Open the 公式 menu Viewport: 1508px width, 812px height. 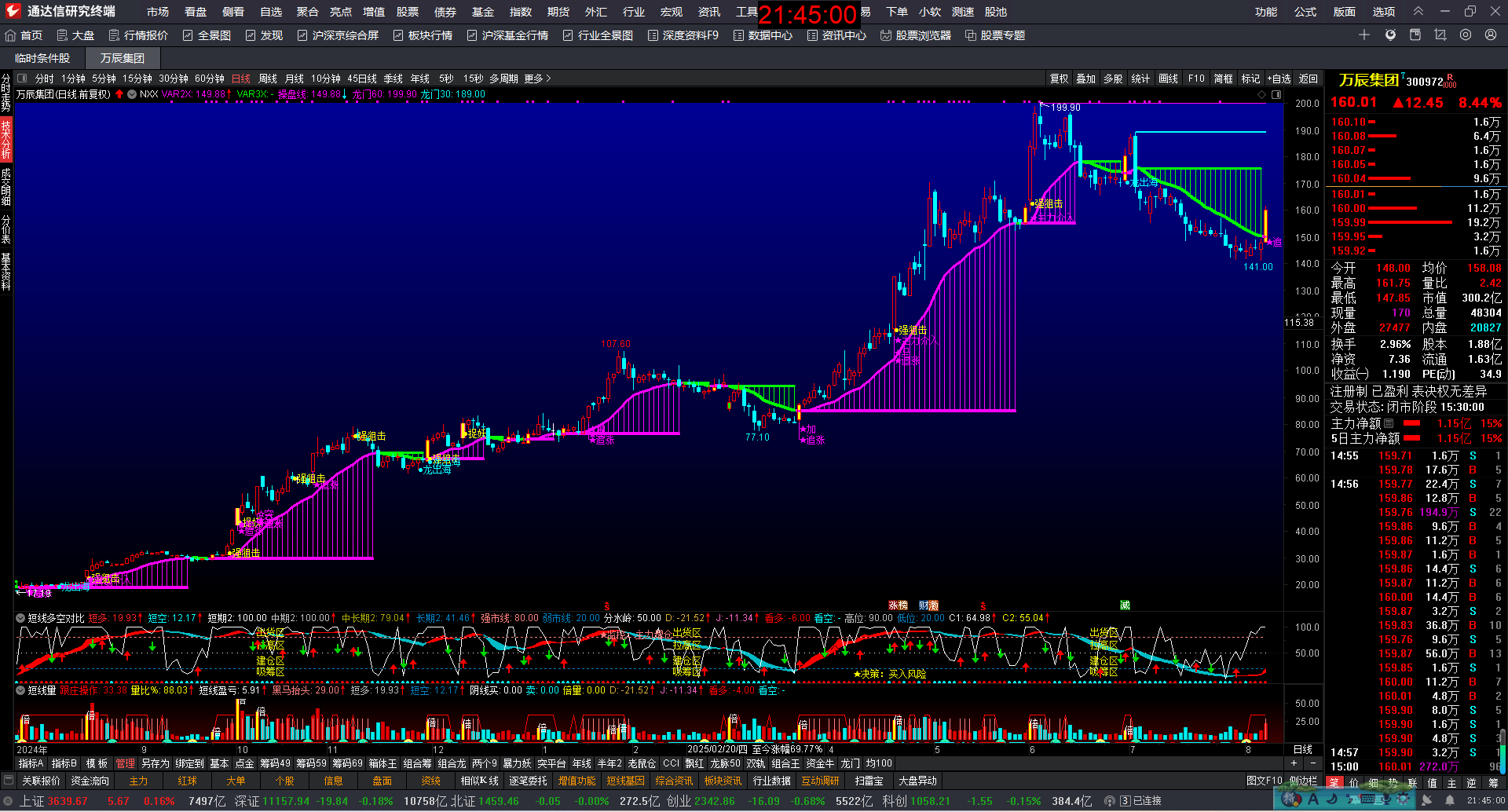tap(1305, 12)
